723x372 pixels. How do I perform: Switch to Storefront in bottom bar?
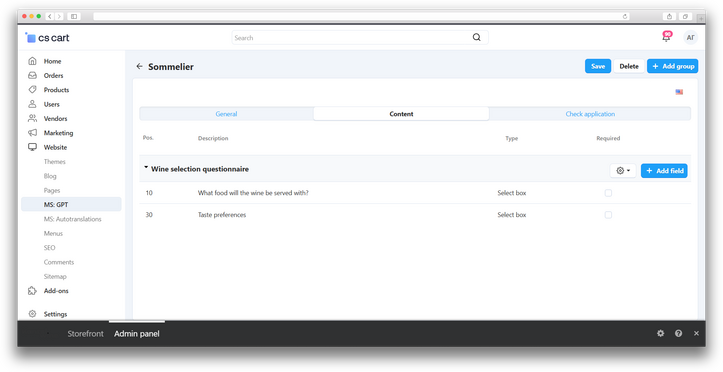[x=85, y=334]
